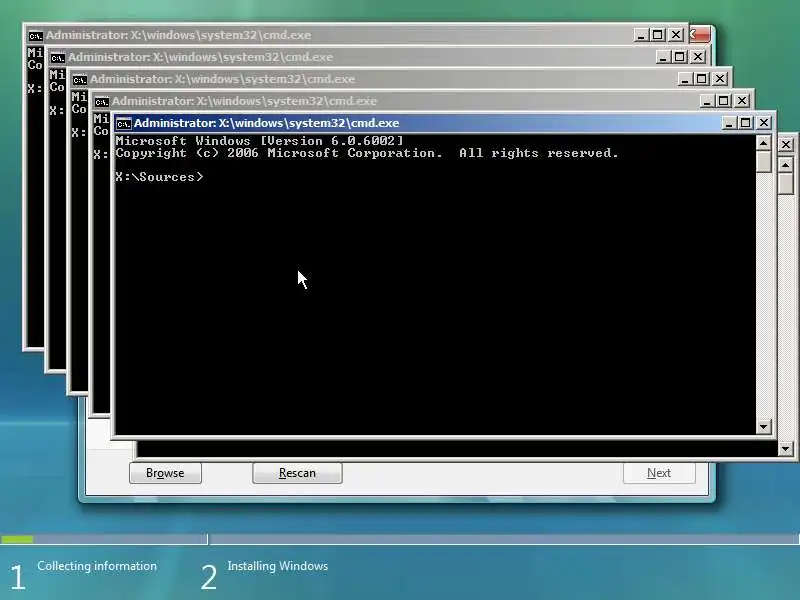Maximize the backmost cmd.exe window
The width and height of the screenshot is (800, 600).
658,35
